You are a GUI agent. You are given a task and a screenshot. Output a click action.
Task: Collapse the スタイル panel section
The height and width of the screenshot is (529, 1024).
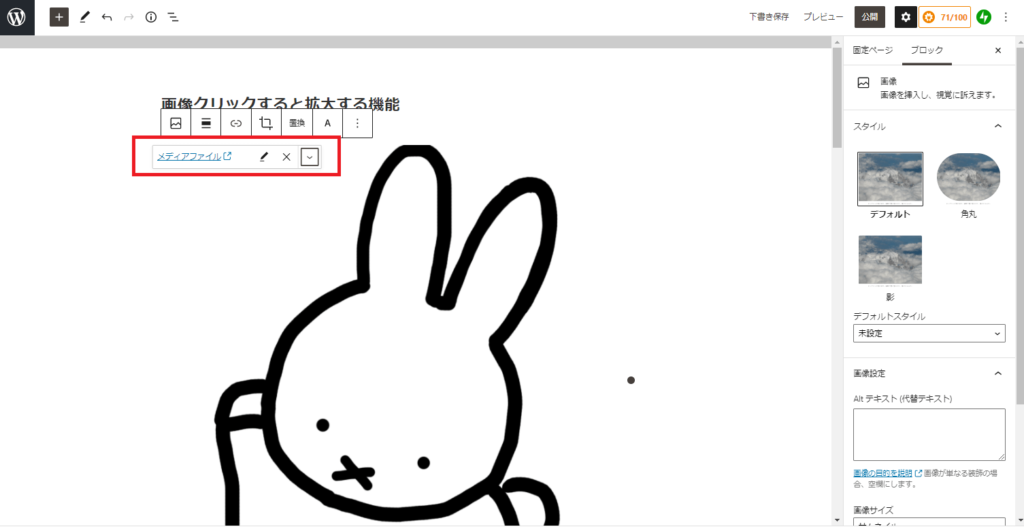[997, 126]
